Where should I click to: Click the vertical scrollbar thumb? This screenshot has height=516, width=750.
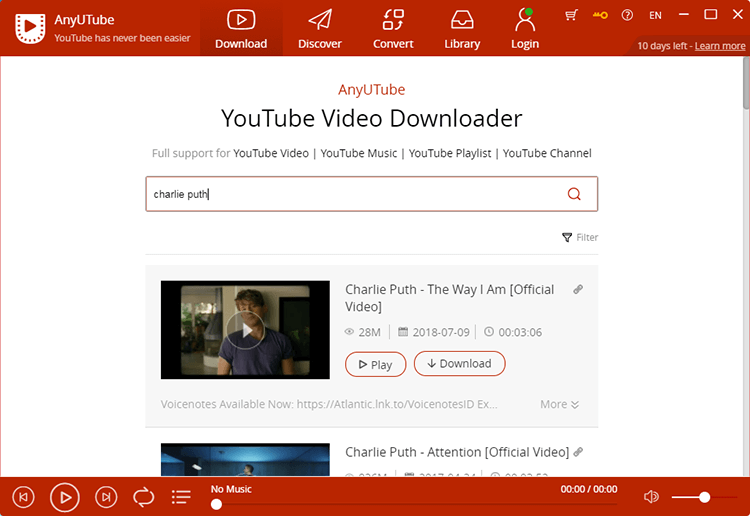[x=746, y=82]
